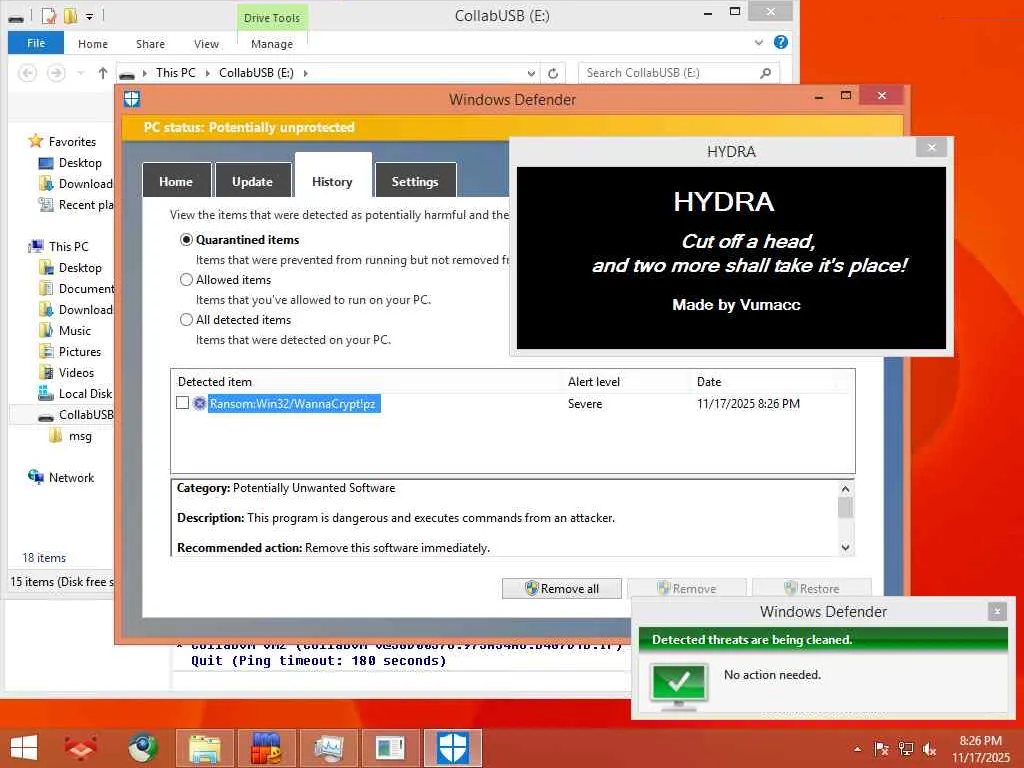Select This PC in navigation tree
The width and height of the screenshot is (1024, 768).
pyautogui.click(x=68, y=246)
